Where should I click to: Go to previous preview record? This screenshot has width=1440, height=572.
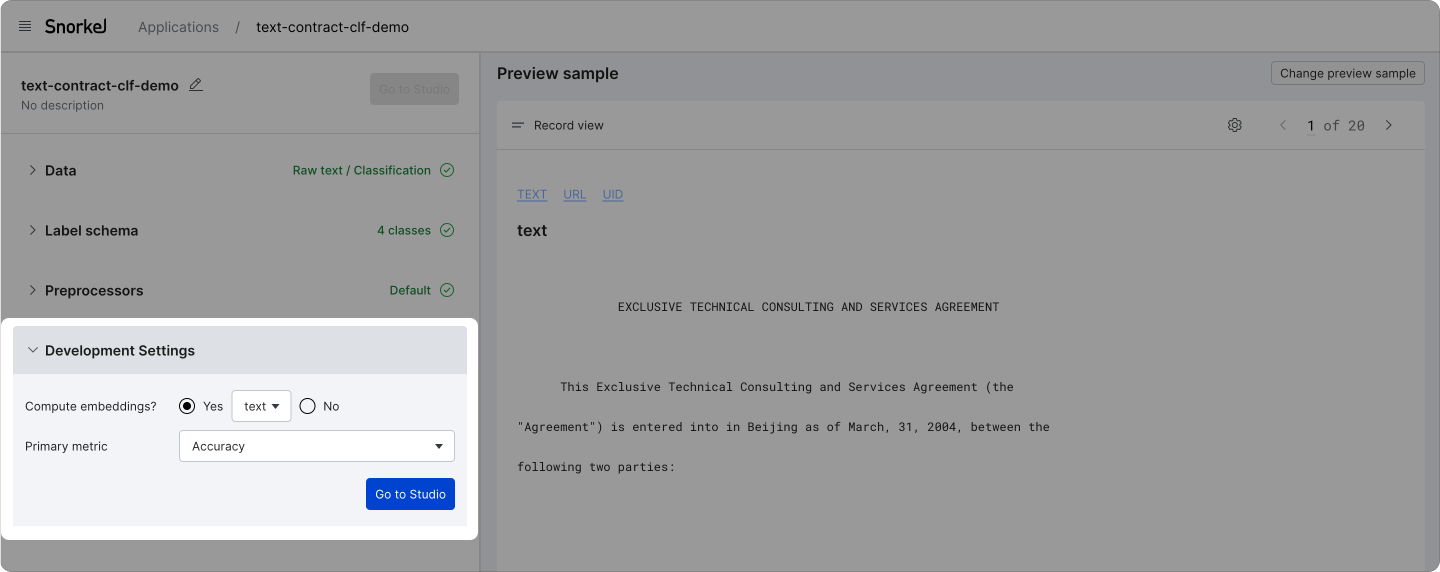coord(1284,125)
